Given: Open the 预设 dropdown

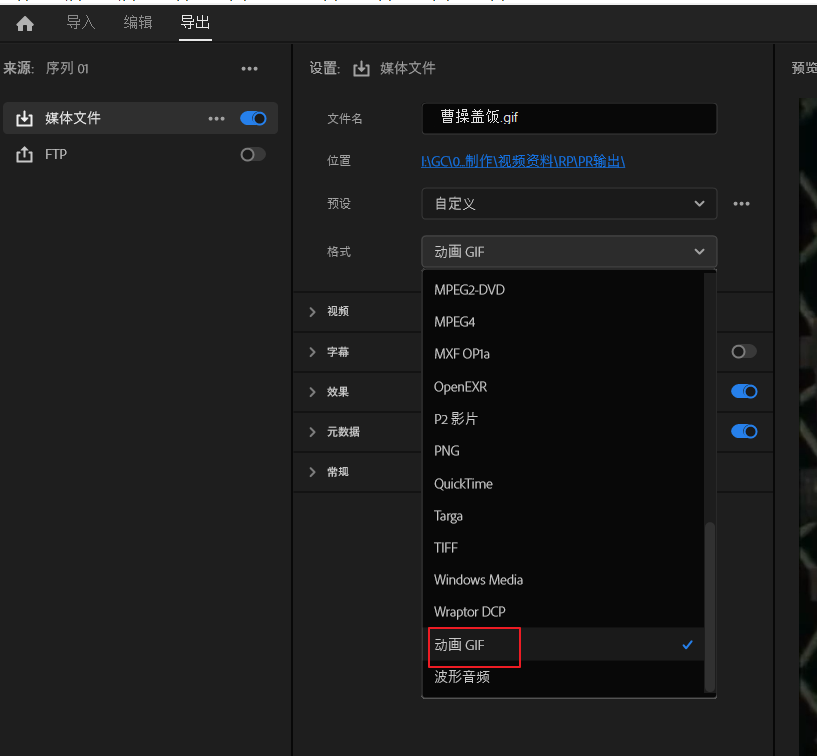Looking at the screenshot, I should [569, 204].
